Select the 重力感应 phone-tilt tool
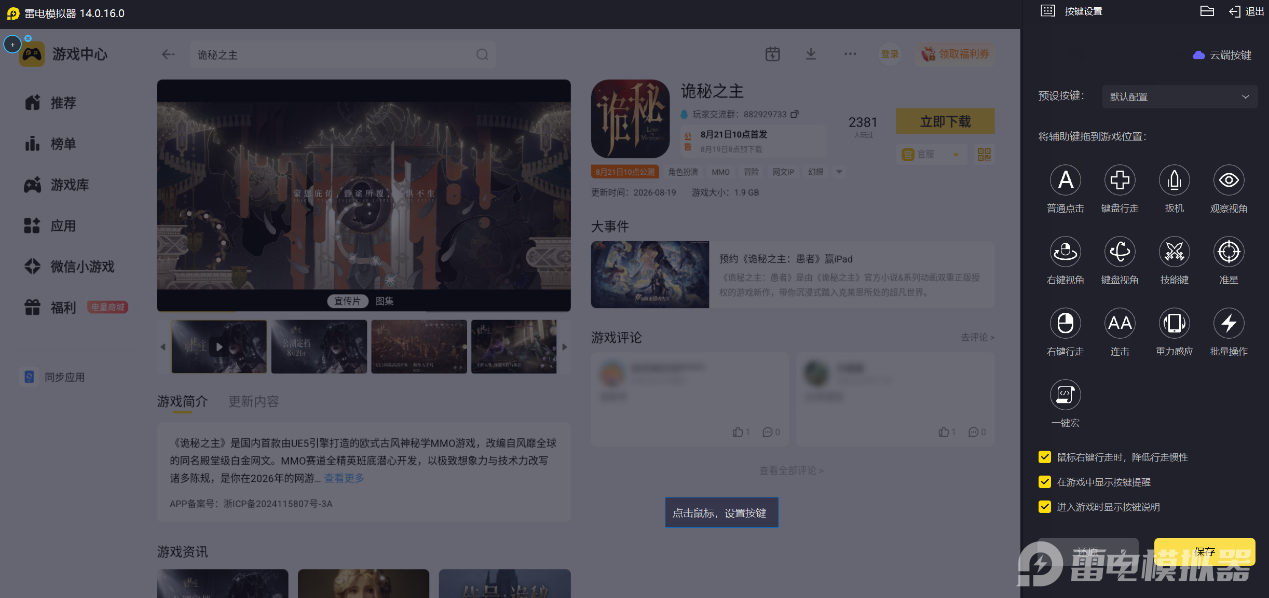This screenshot has height=598, width=1269. click(x=1174, y=323)
